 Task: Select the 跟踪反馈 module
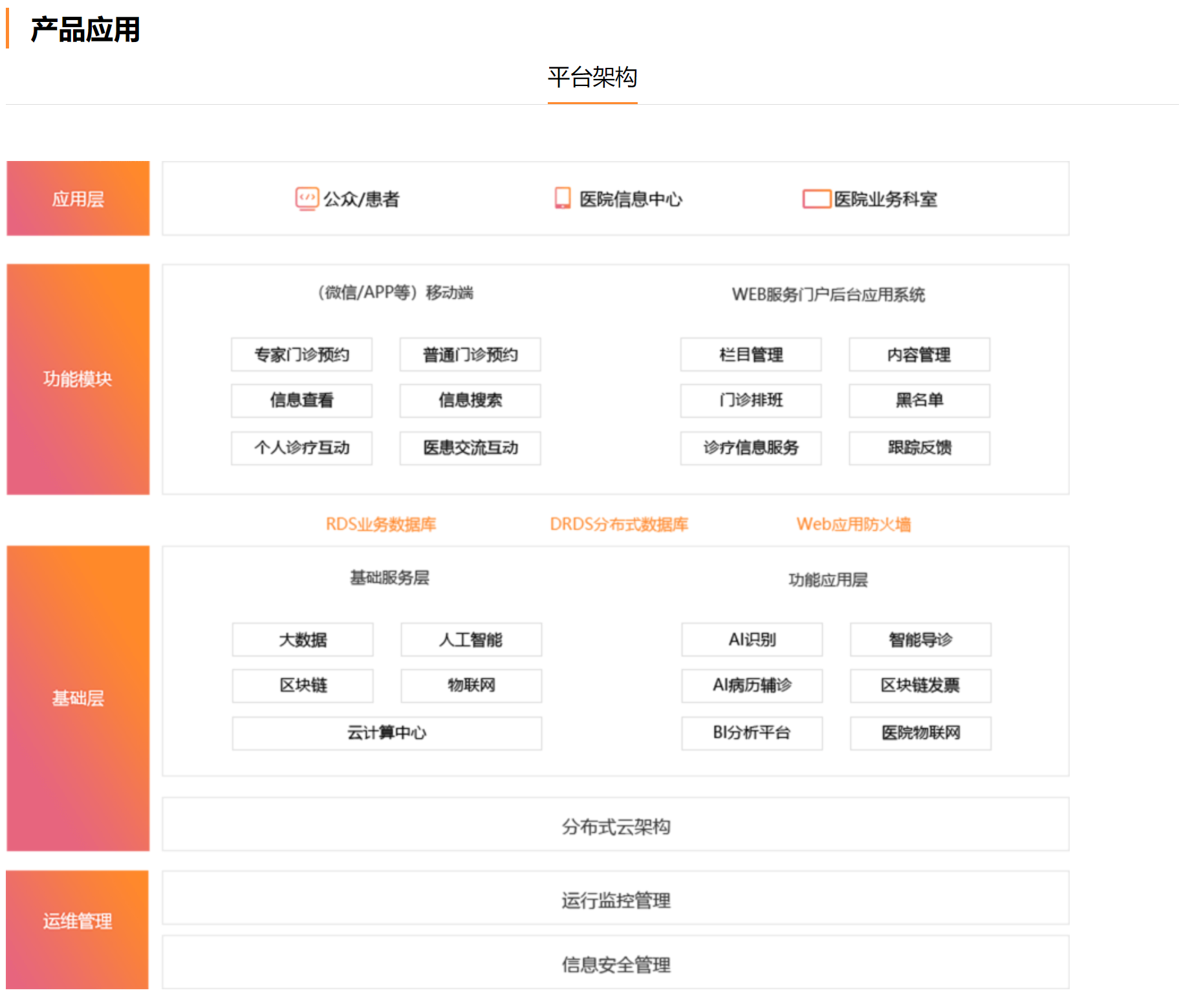[919, 448]
